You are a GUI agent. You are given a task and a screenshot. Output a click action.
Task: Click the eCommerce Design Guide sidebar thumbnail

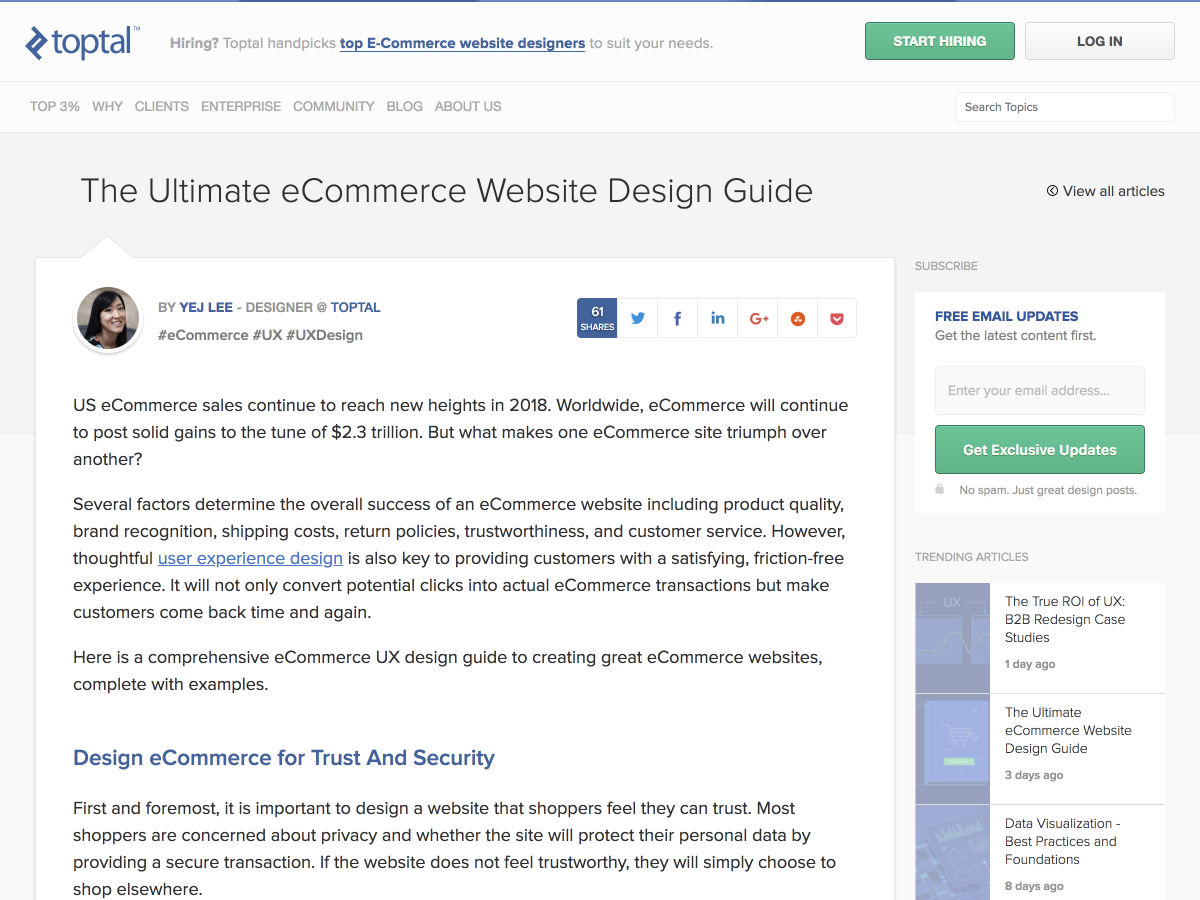[x=952, y=749]
